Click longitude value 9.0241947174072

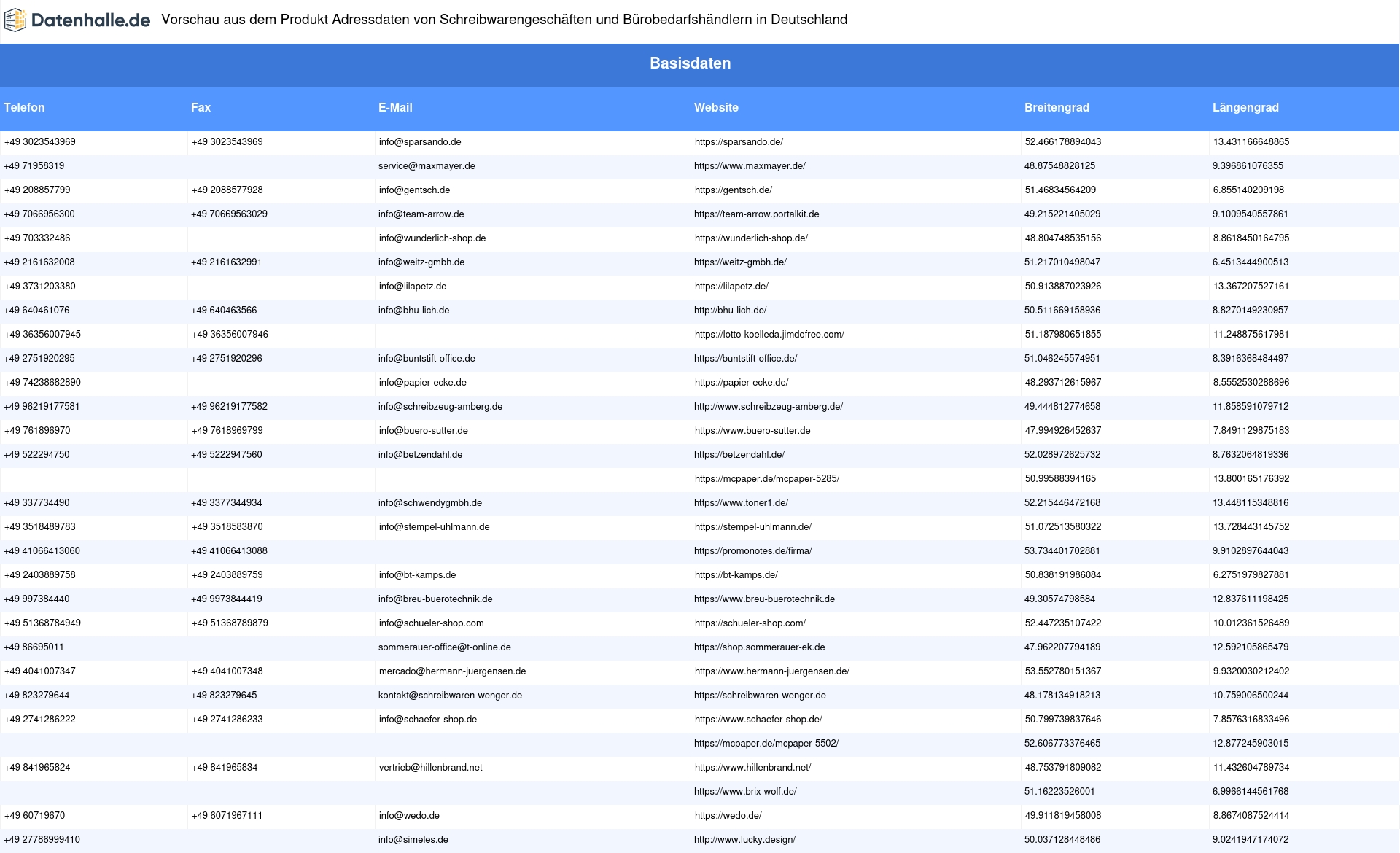pos(1251,840)
